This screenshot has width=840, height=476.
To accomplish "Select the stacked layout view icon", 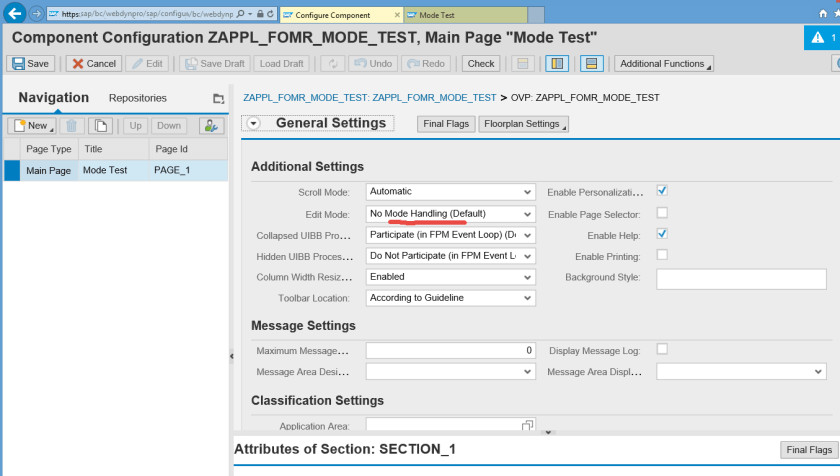I will 591,63.
